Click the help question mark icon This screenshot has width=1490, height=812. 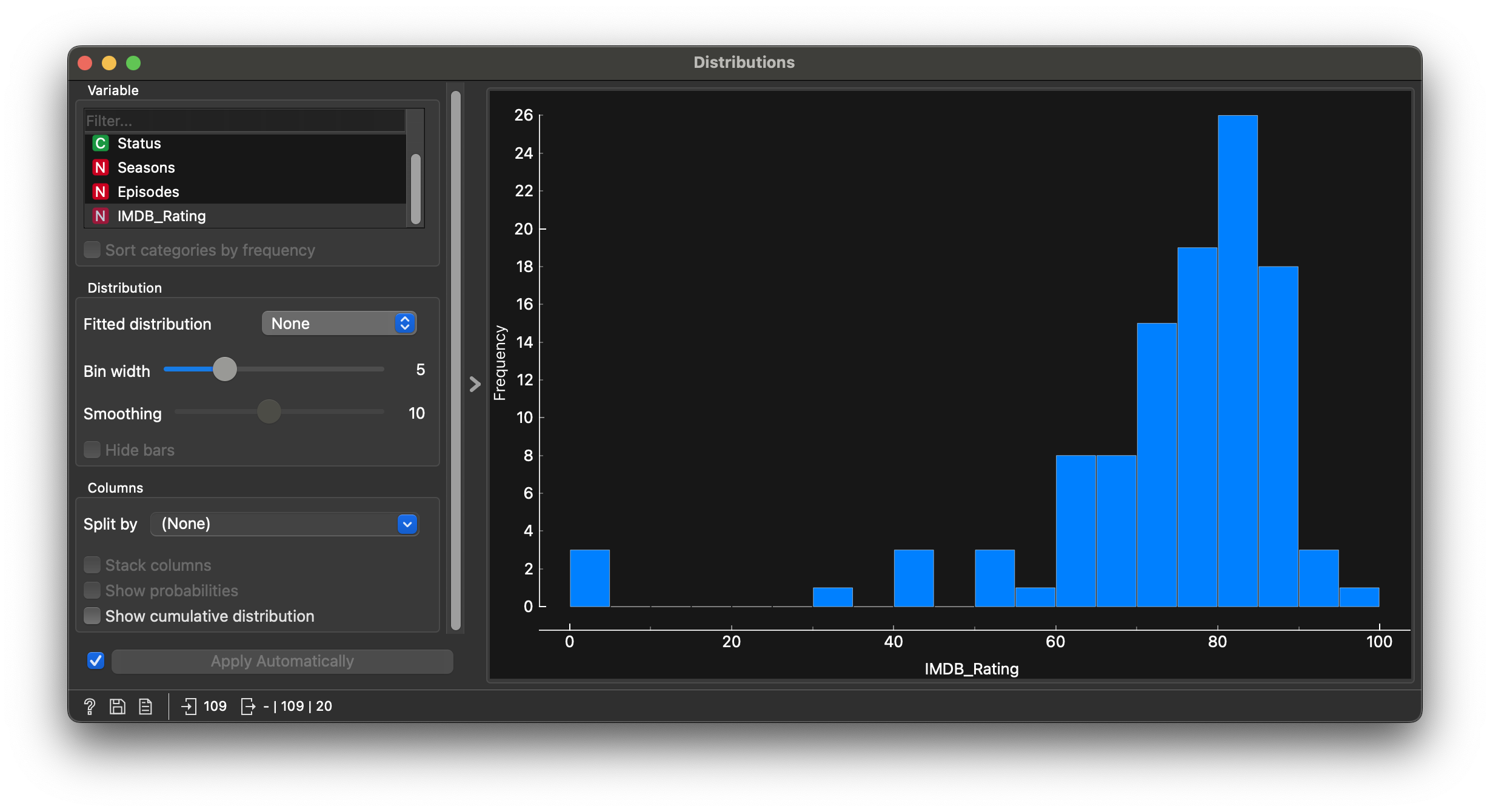click(x=90, y=706)
